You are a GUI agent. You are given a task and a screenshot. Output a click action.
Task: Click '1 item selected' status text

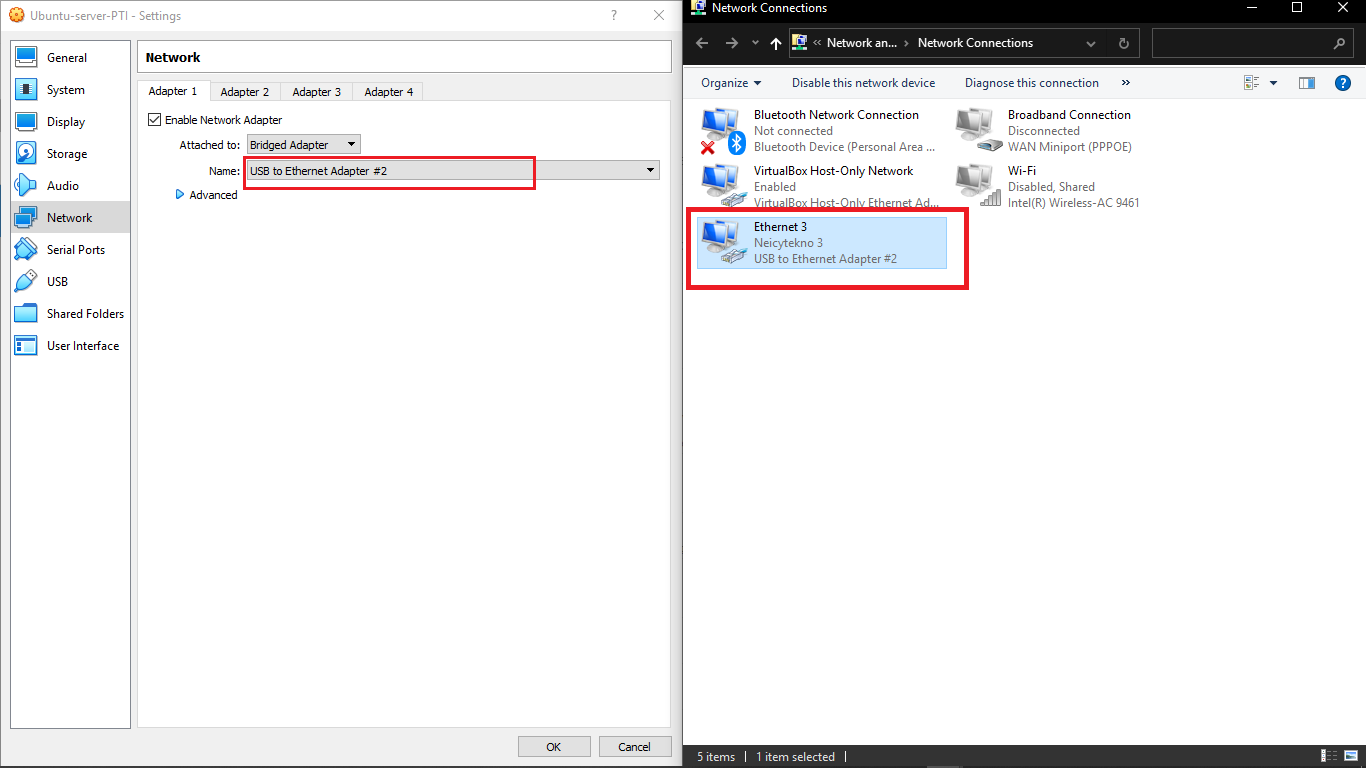pos(795,757)
